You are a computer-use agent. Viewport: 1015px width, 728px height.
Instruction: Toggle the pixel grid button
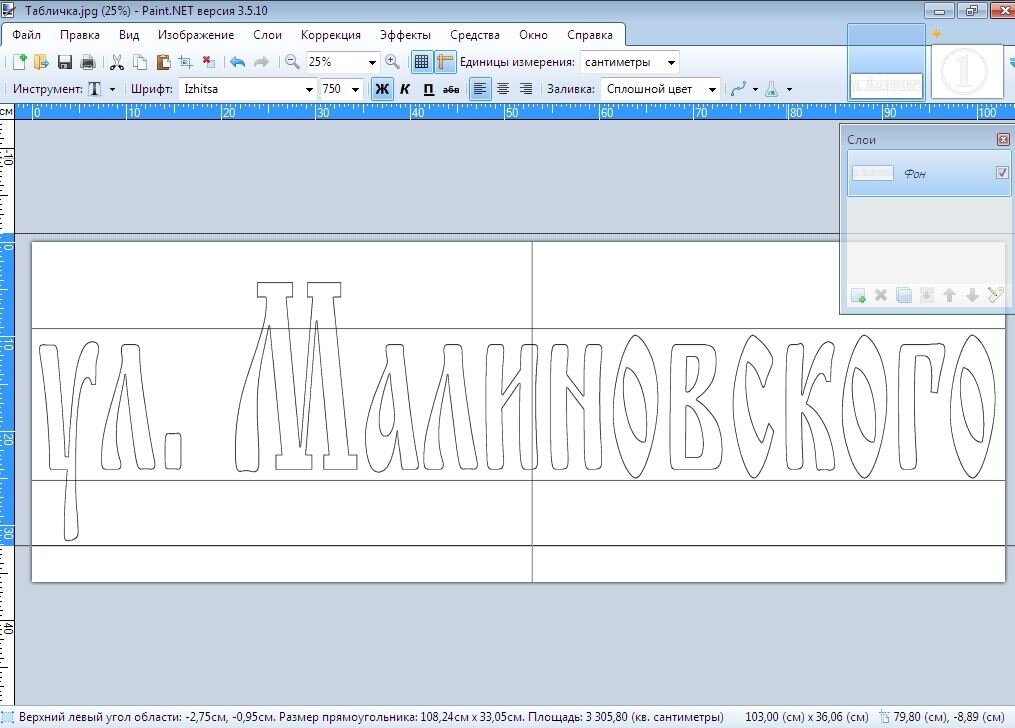pos(421,62)
